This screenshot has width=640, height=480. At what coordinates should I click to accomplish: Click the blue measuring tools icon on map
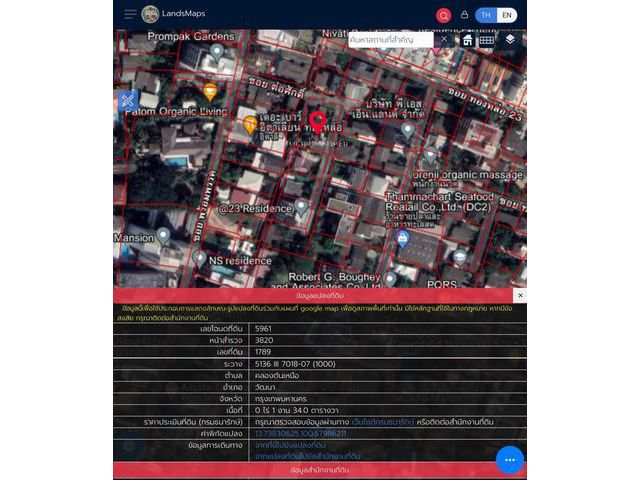pyautogui.click(x=127, y=100)
